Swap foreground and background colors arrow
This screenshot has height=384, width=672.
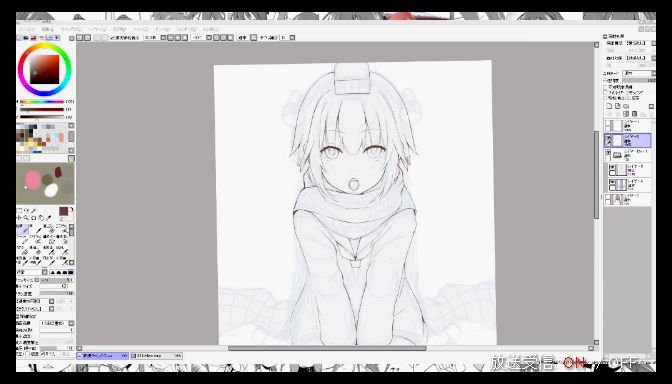click(71, 209)
